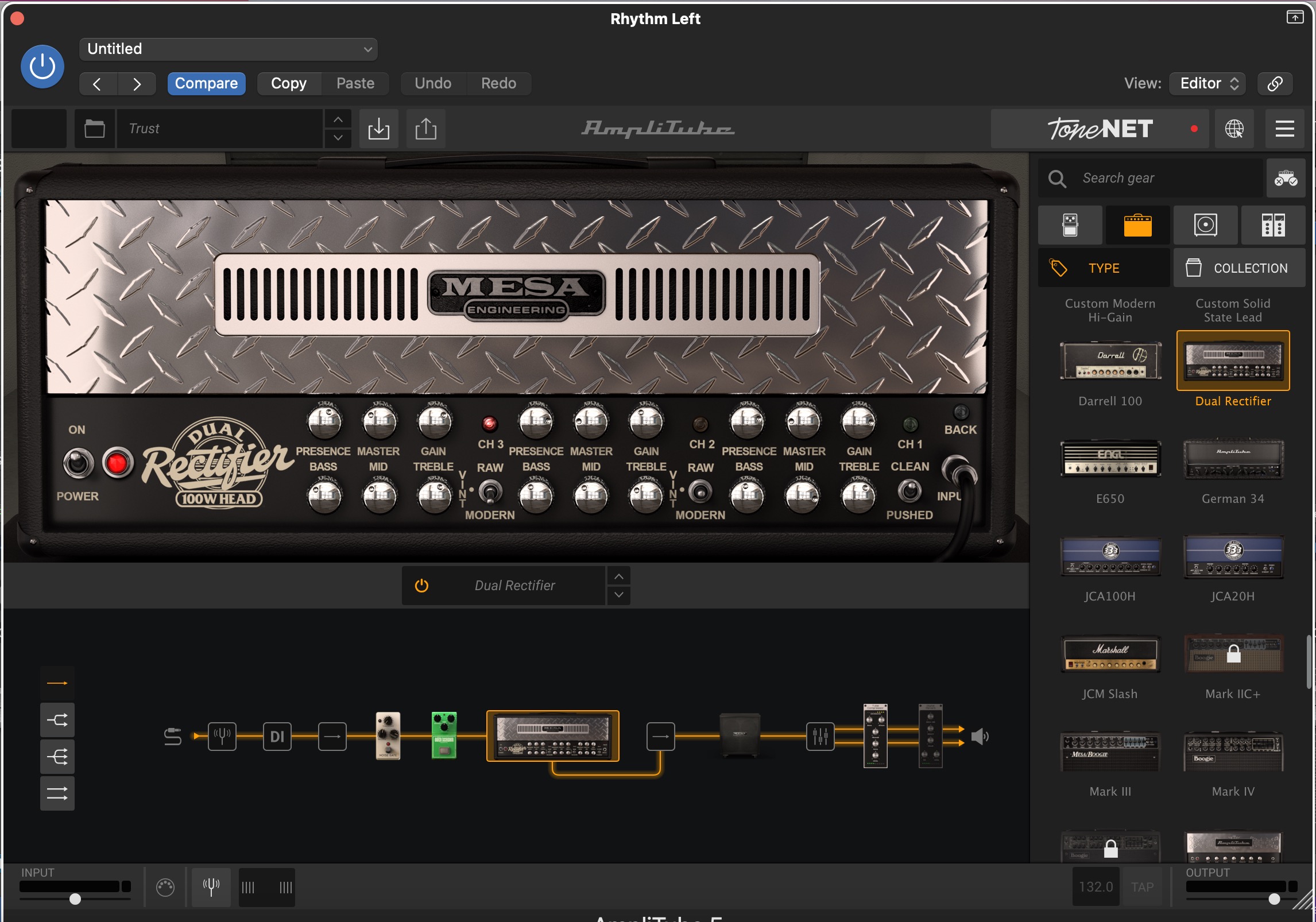Select next preset with down arrow beside Trust

pyautogui.click(x=338, y=138)
